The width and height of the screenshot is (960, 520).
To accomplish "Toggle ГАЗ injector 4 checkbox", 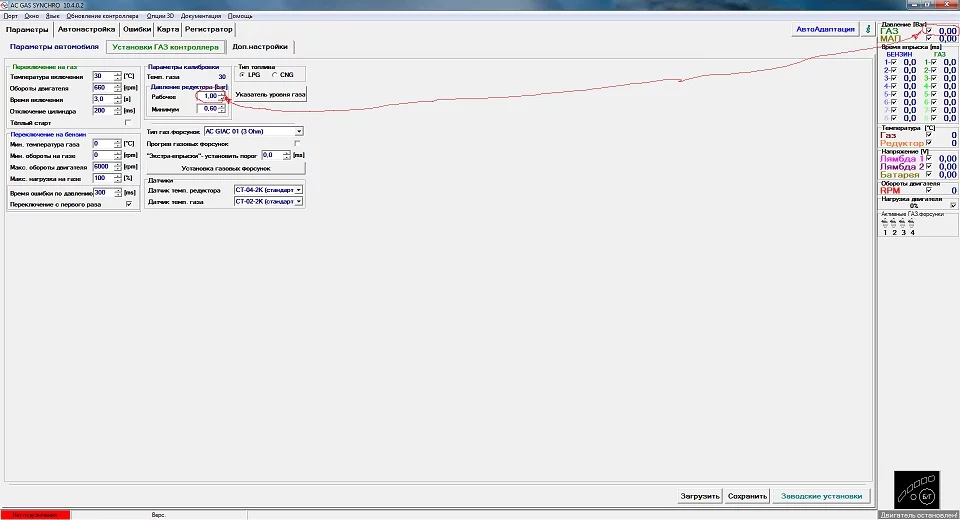I will (934, 86).
